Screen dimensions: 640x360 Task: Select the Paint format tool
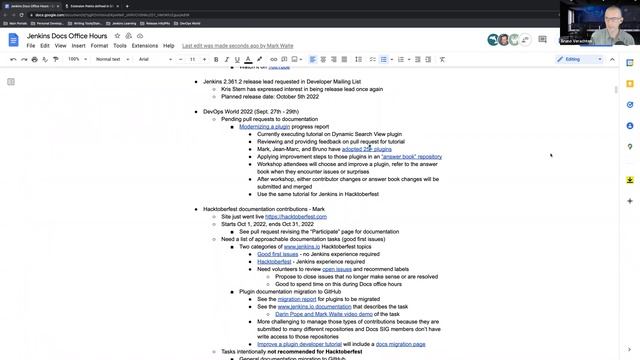[56, 60]
